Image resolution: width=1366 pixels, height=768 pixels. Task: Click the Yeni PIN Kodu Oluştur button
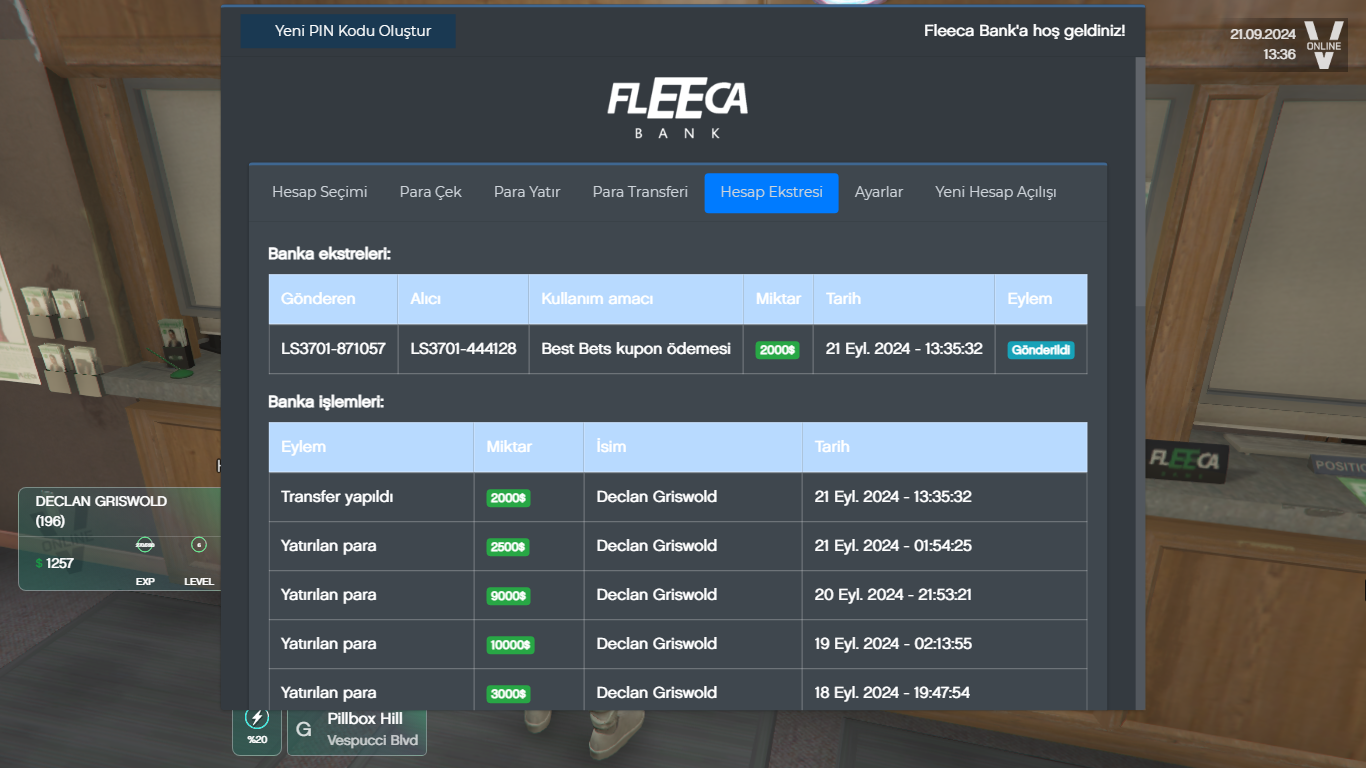tap(348, 31)
